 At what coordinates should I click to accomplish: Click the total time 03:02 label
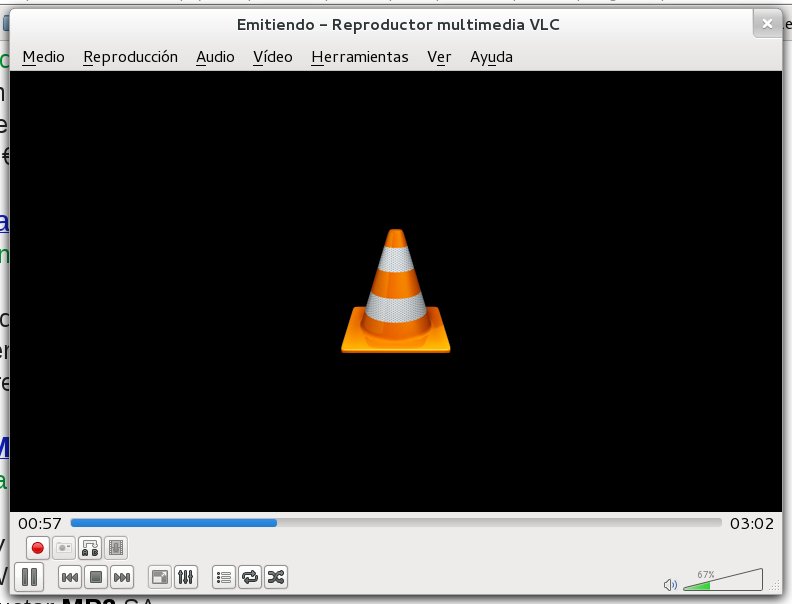752,524
